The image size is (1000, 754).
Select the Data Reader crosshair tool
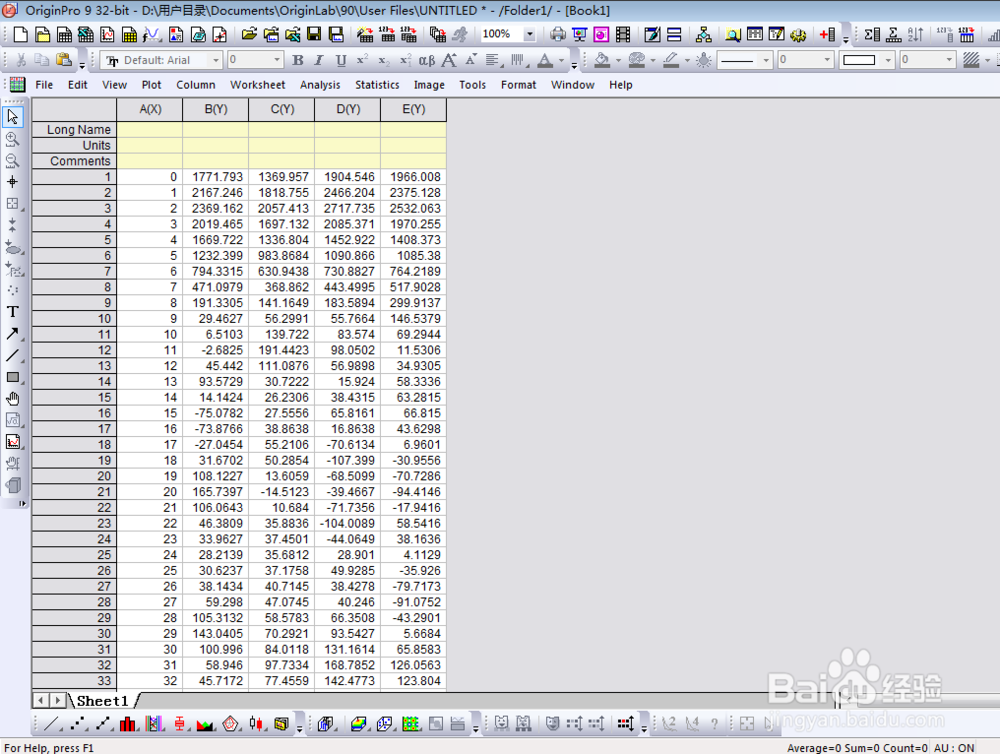point(13,182)
